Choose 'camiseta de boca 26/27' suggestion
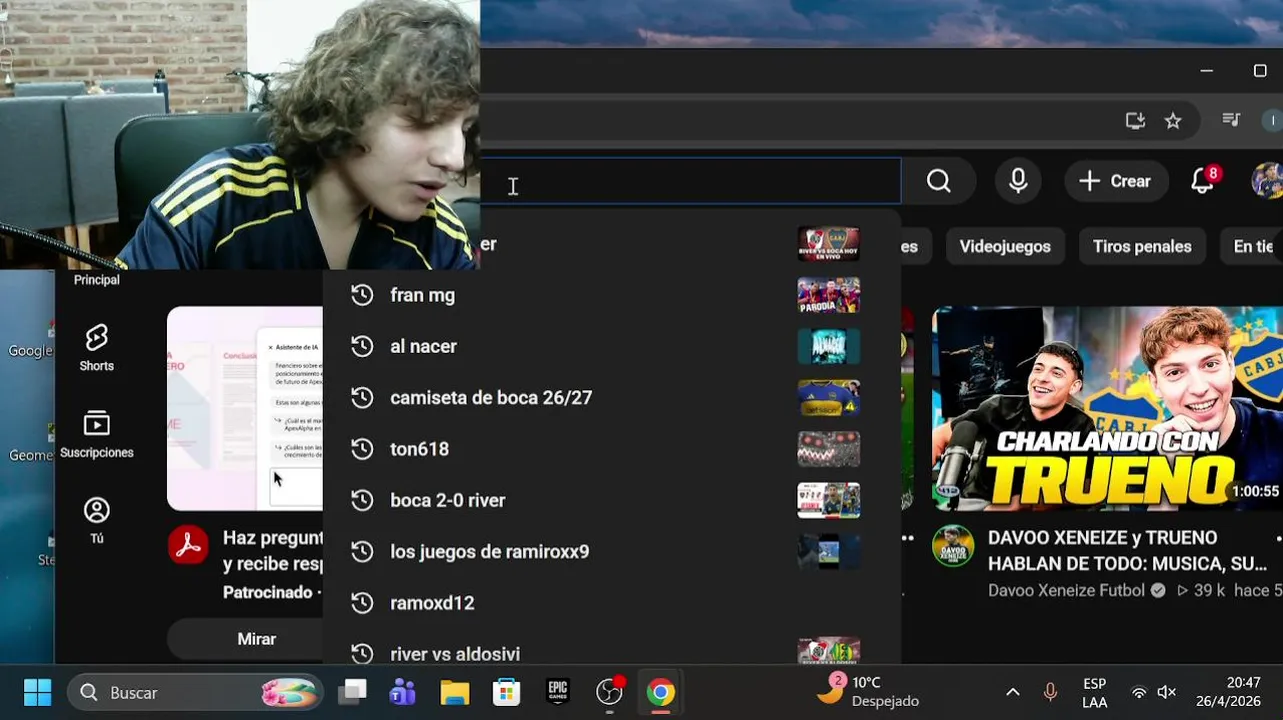 point(612,397)
